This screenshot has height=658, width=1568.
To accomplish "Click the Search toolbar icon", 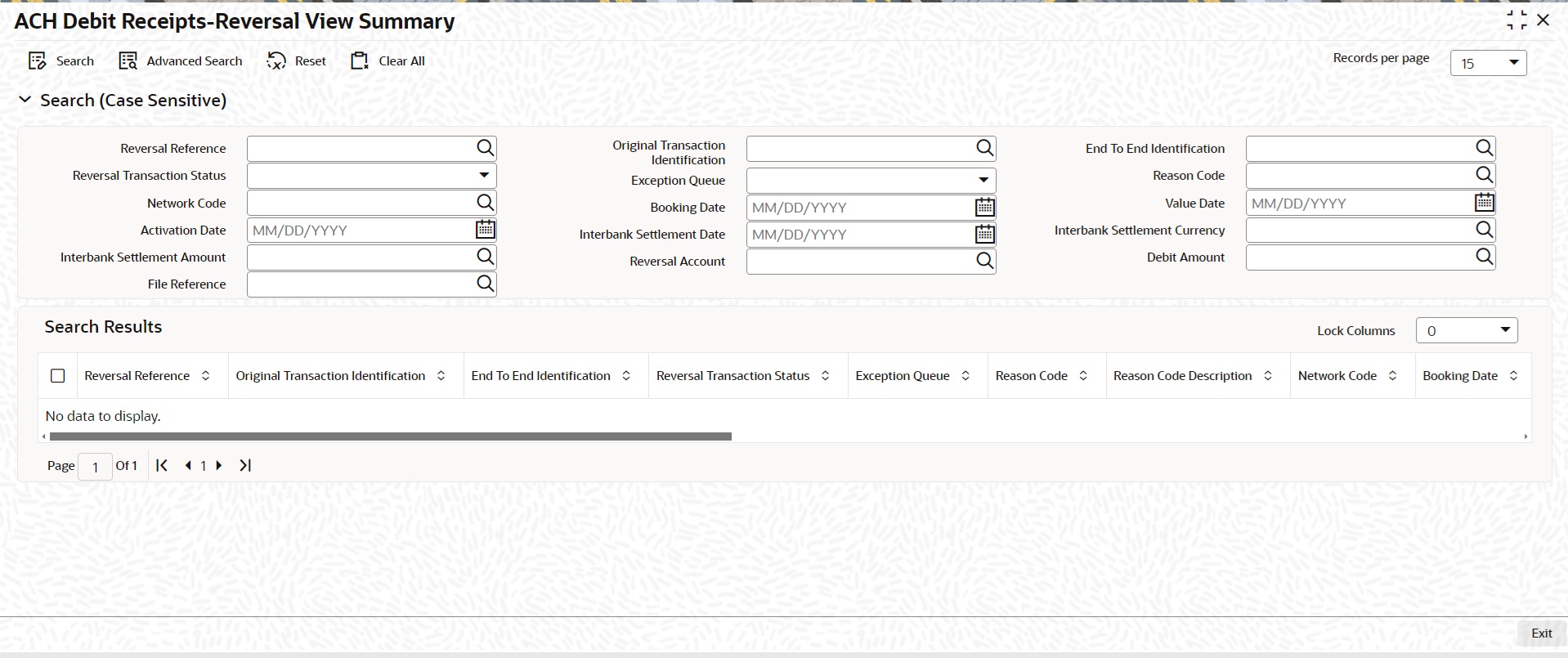I will (x=37, y=61).
